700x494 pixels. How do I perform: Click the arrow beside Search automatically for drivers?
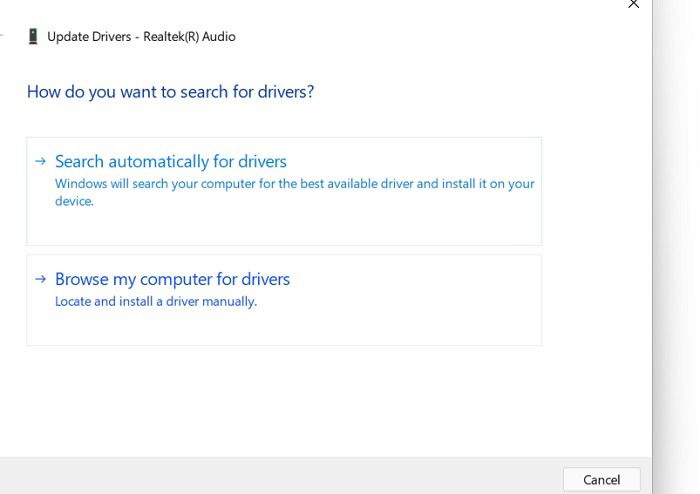click(x=41, y=161)
